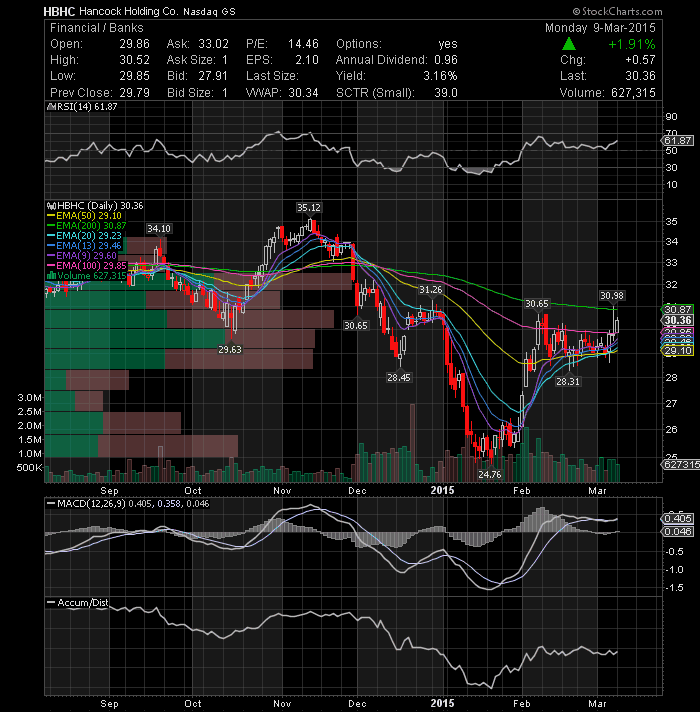Viewport: 700px width, 712px height.
Task: Click the Ask price 33.02
Action: 213,44
